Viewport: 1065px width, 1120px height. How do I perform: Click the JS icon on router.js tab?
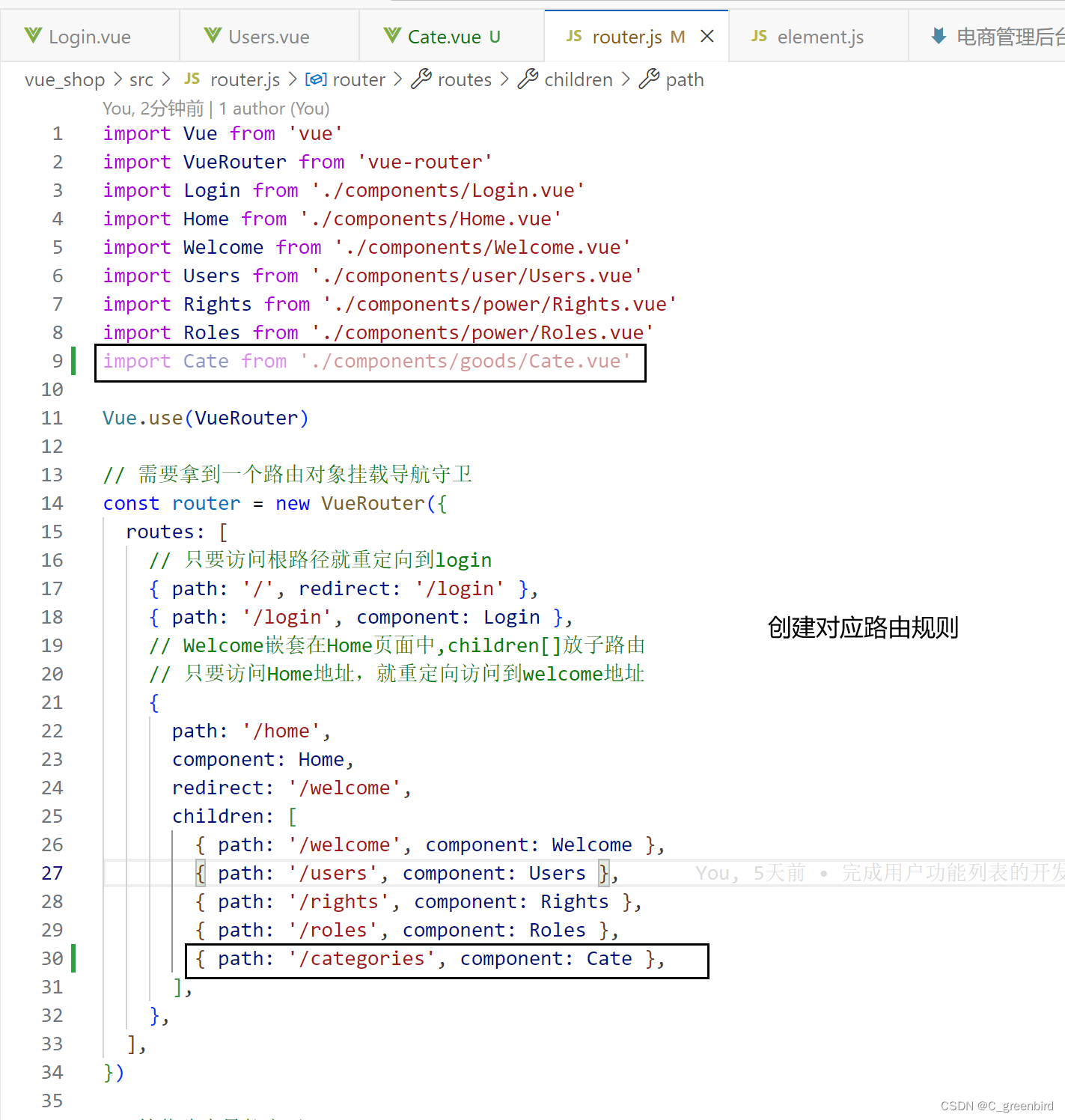[574, 36]
